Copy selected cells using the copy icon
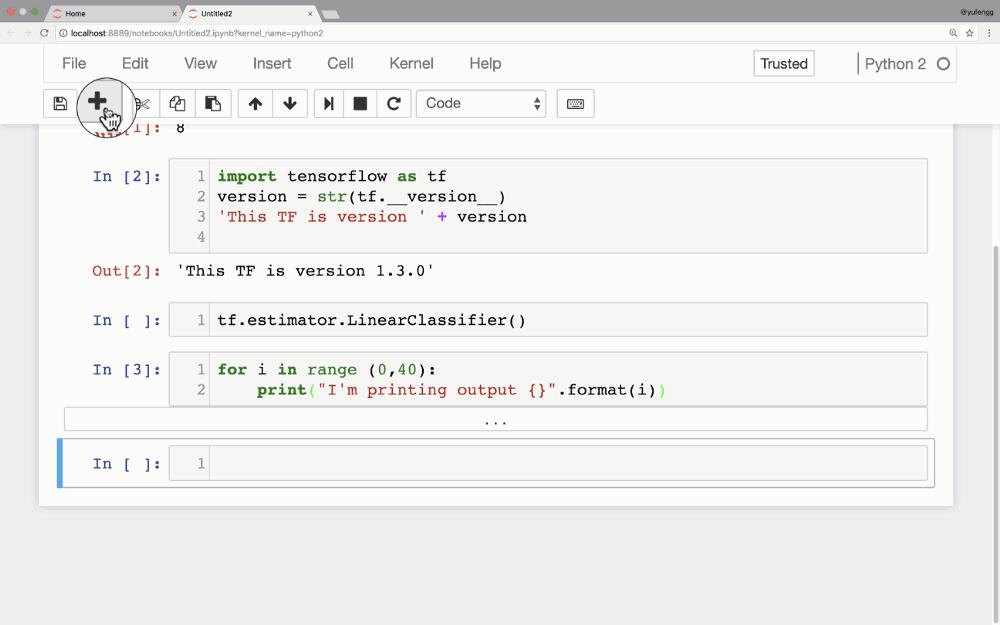This screenshot has height=625, width=1000. pyautogui.click(x=177, y=103)
